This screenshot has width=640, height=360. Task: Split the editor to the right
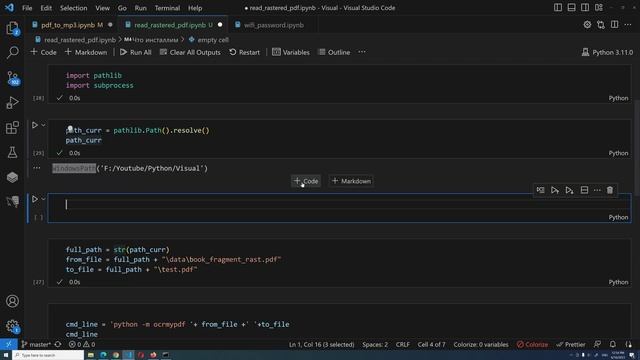(x=614, y=25)
